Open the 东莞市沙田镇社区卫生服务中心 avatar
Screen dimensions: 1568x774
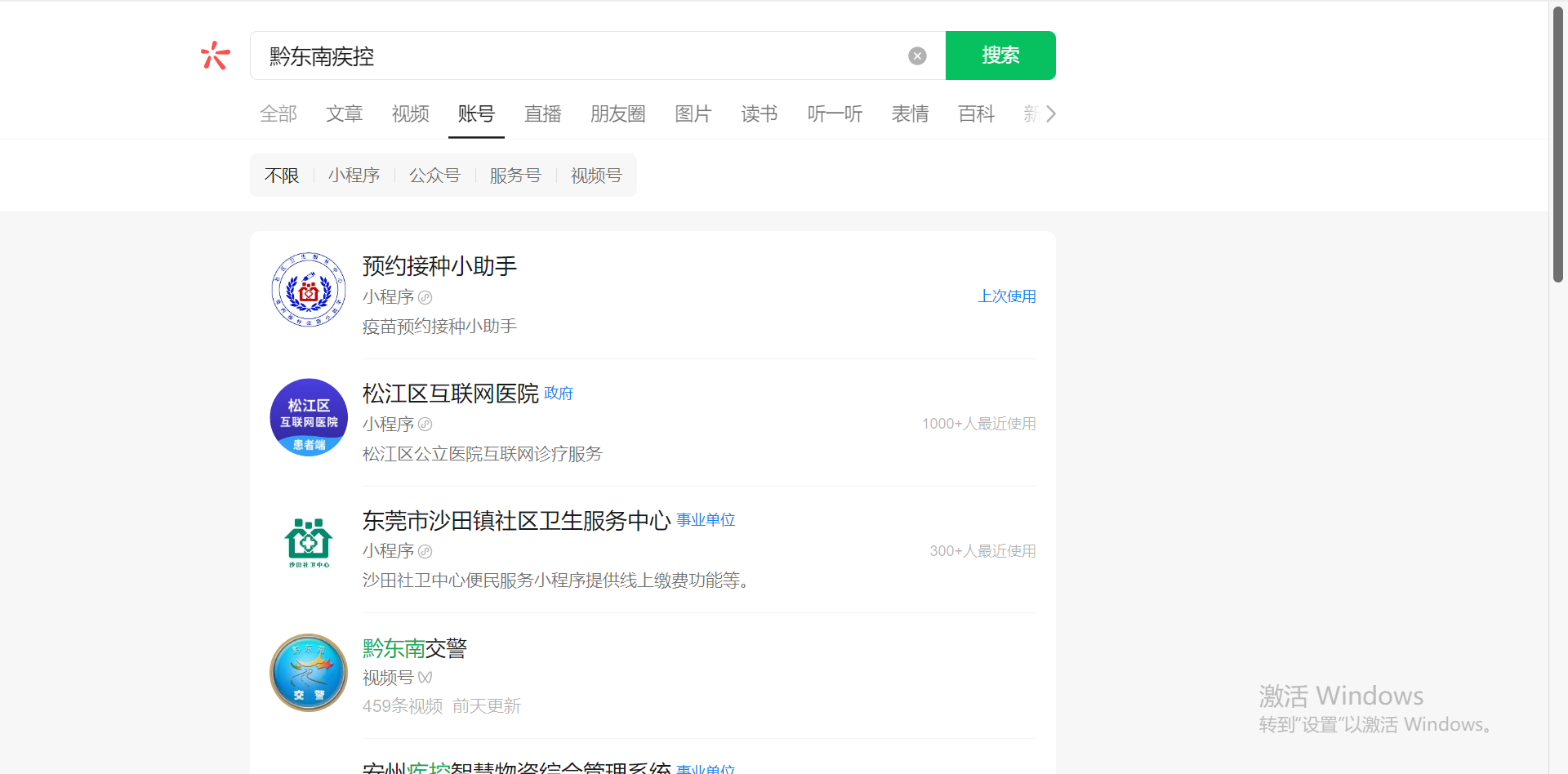pyautogui.click(x=309, y=544)
